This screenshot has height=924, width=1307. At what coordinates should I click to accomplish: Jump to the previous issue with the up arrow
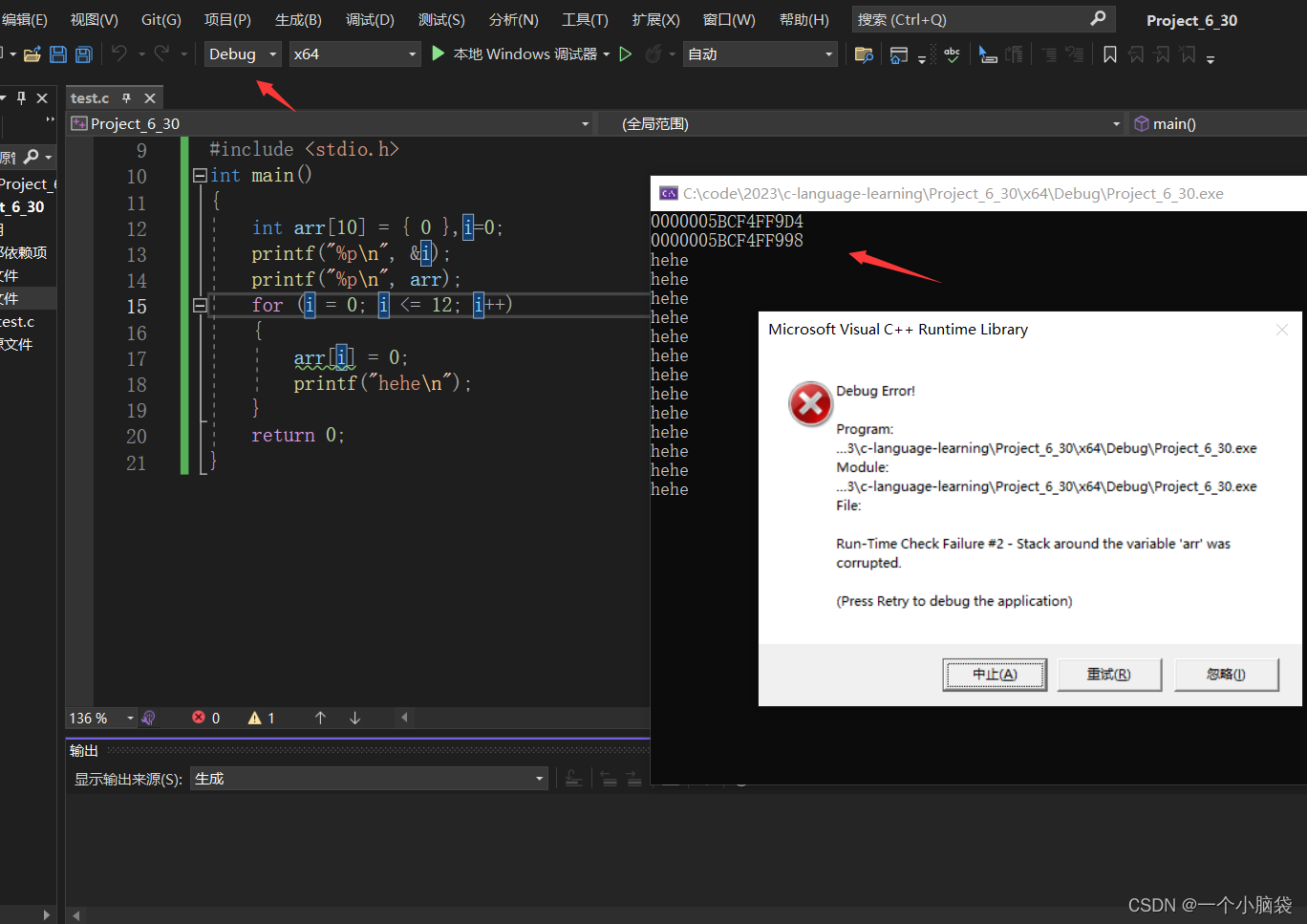click(320, 718)
